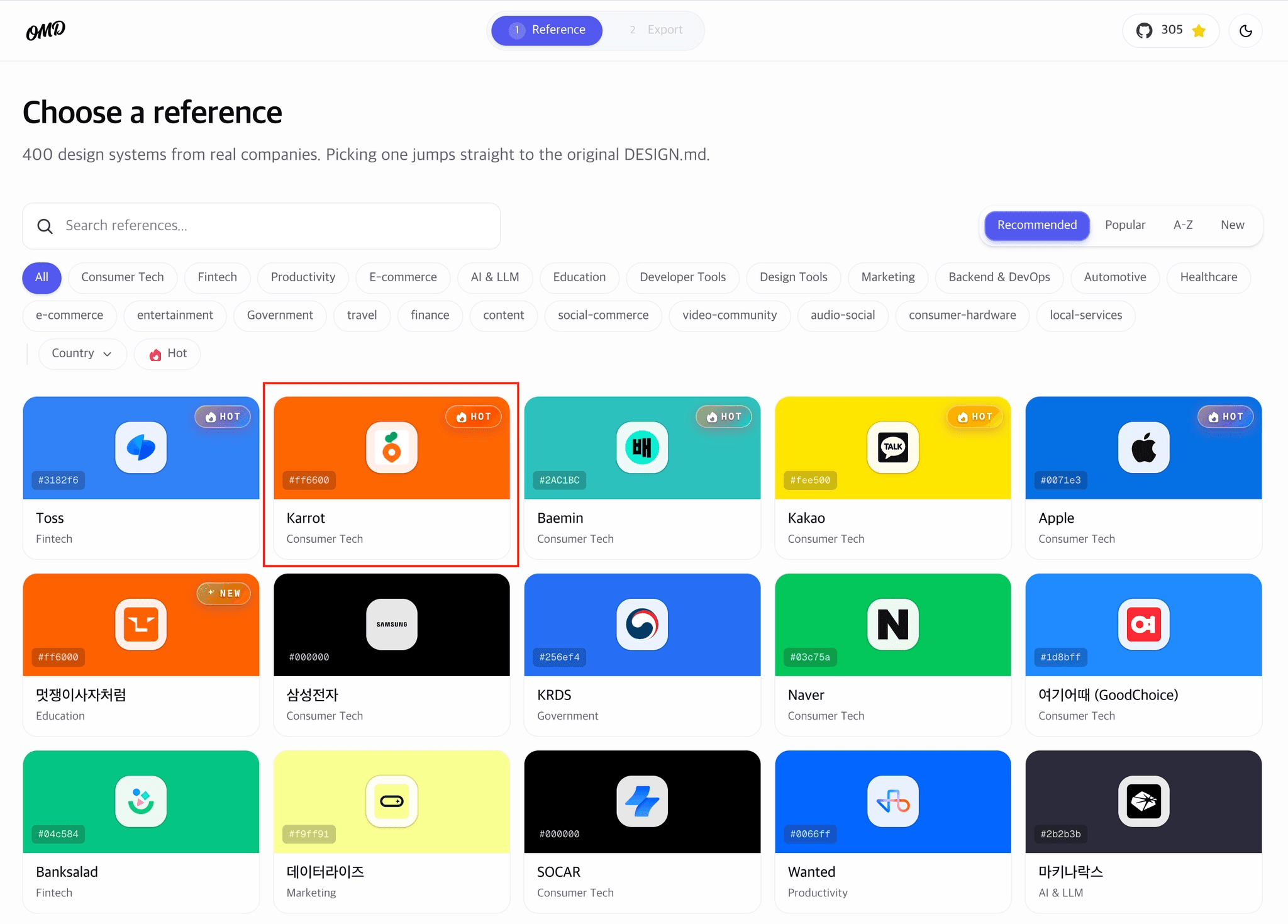This screenshot has width=1288, height=924.
Task: Toggle the Hot filter chip
Action: [x=168, y=353]
